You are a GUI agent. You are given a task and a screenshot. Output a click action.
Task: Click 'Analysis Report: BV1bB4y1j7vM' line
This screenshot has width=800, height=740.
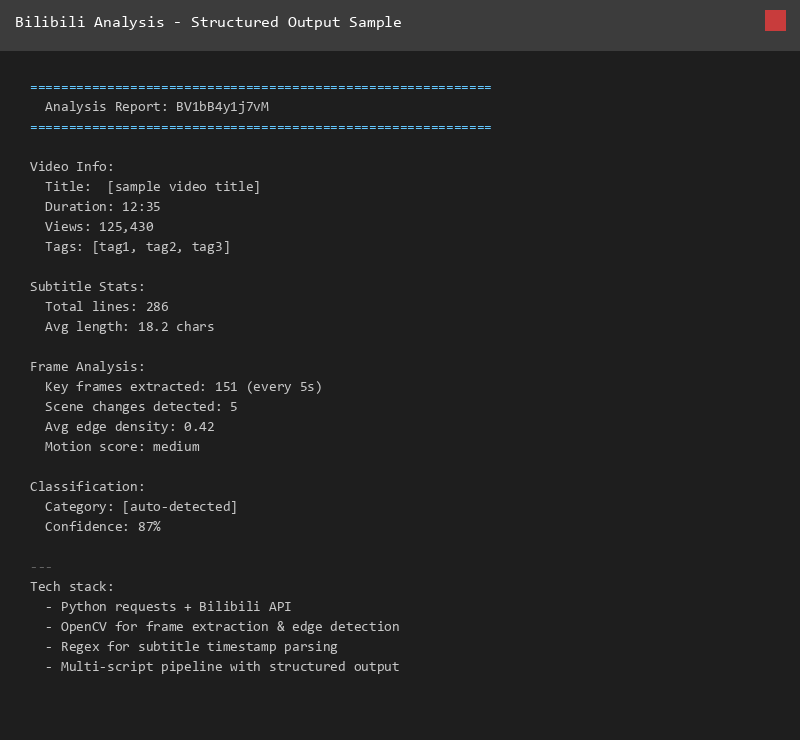click(157, 107)
